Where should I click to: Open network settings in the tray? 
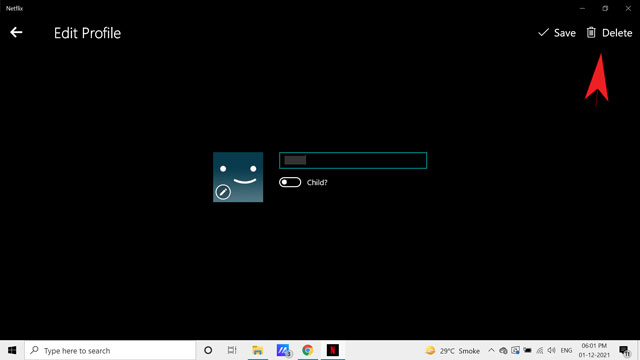pyautogui.click(x=540, y=350)
